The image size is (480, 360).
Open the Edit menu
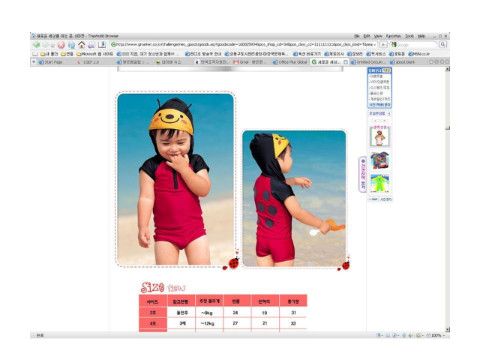(x=367, y=36)
